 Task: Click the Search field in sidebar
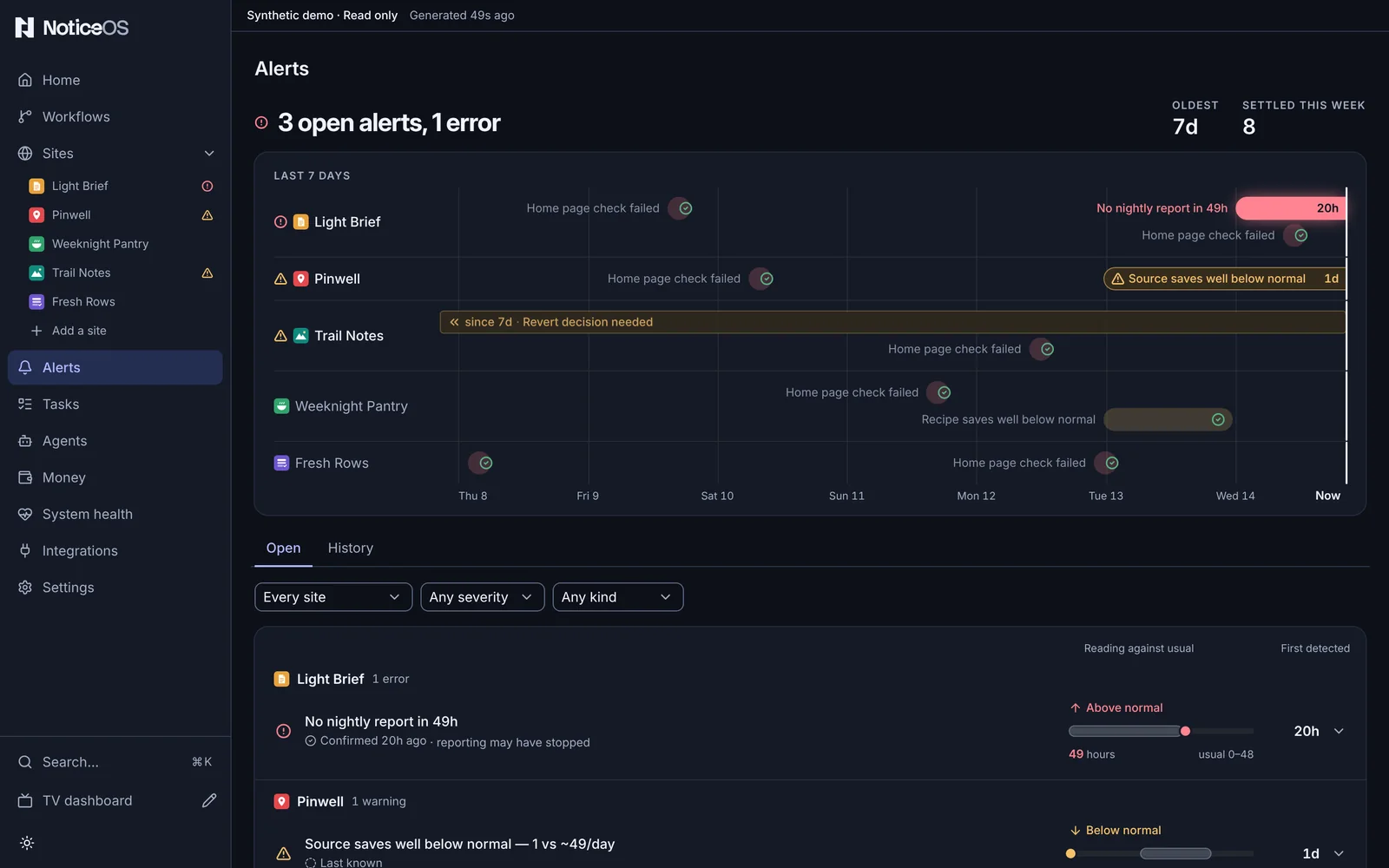[115, 762]
